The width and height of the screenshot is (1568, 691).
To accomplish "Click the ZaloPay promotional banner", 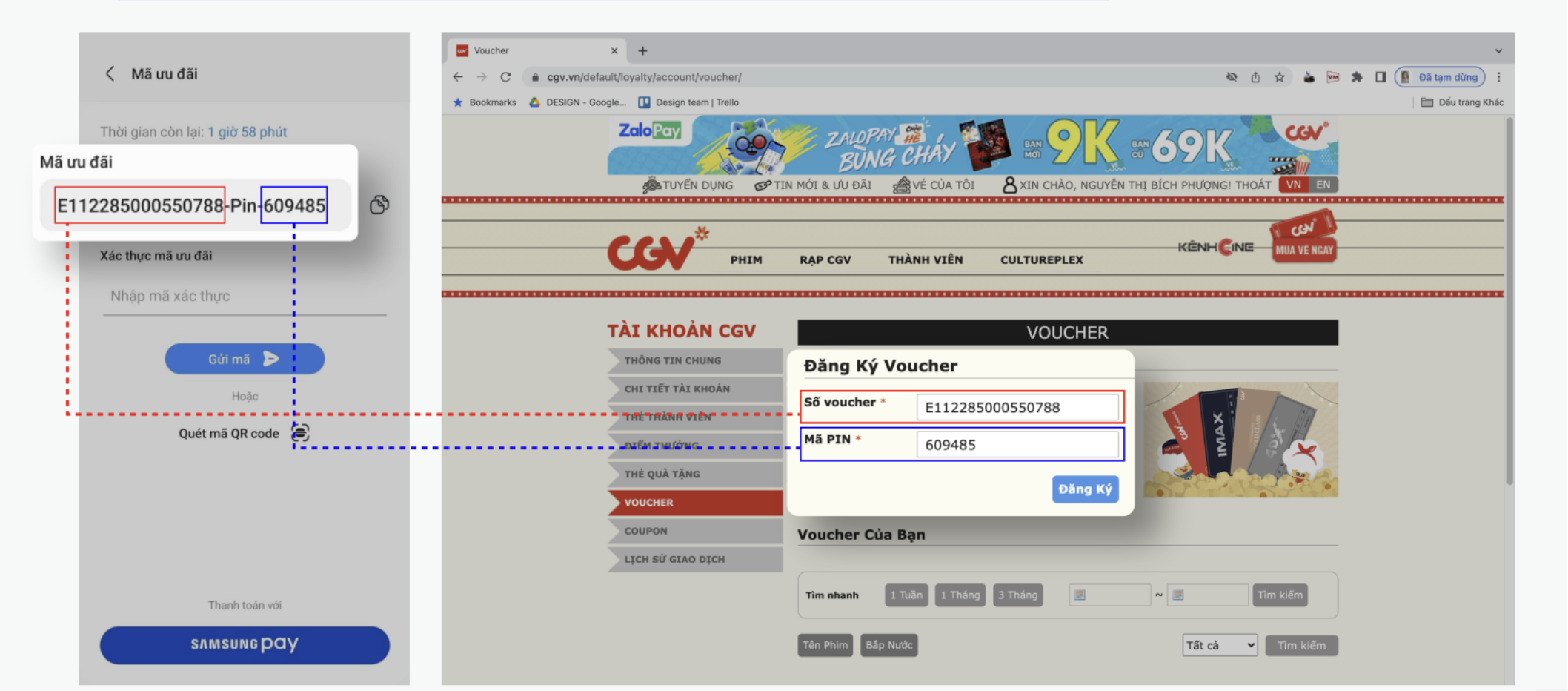I will (x=972, y=145).
